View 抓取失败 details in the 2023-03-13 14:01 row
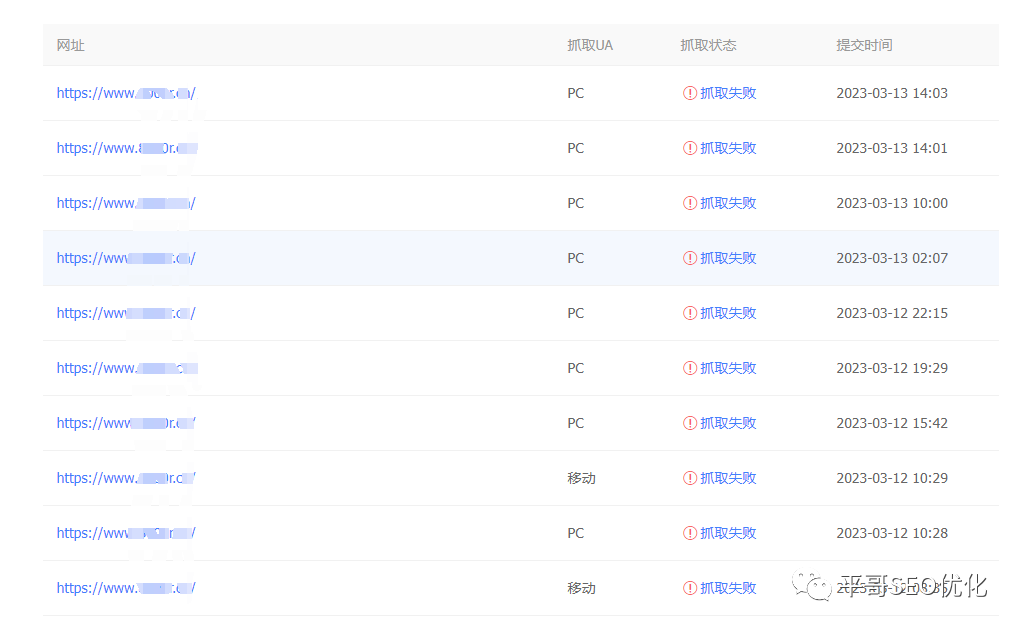Screen dimensions: 1021x631 coord(728,148)
